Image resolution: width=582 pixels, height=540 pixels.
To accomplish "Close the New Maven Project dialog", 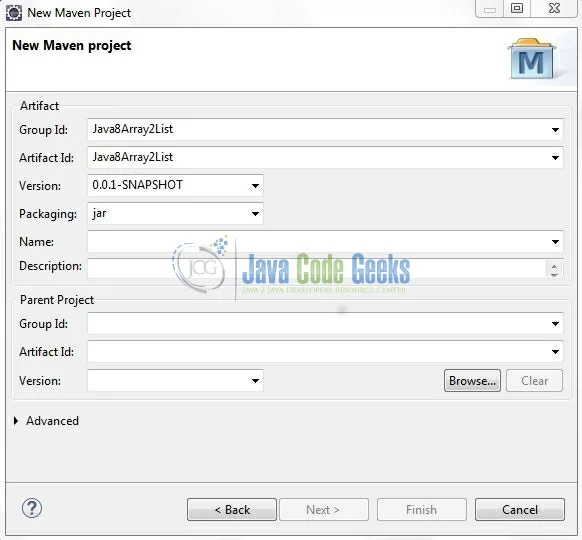I will [x=554, y=8].
